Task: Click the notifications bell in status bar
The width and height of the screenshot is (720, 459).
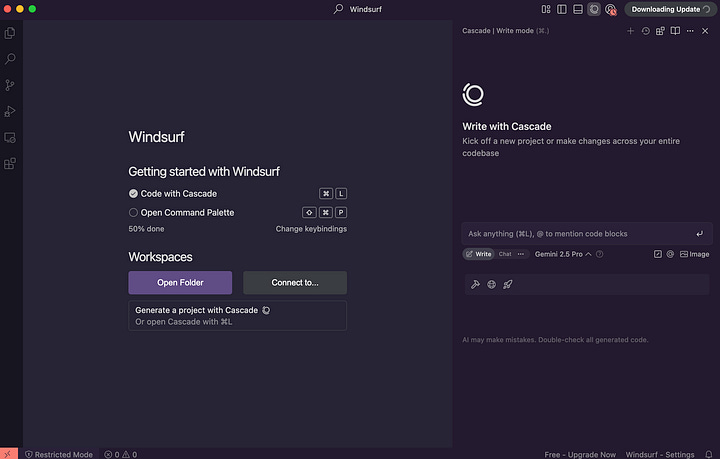Action: pos(709,454)
